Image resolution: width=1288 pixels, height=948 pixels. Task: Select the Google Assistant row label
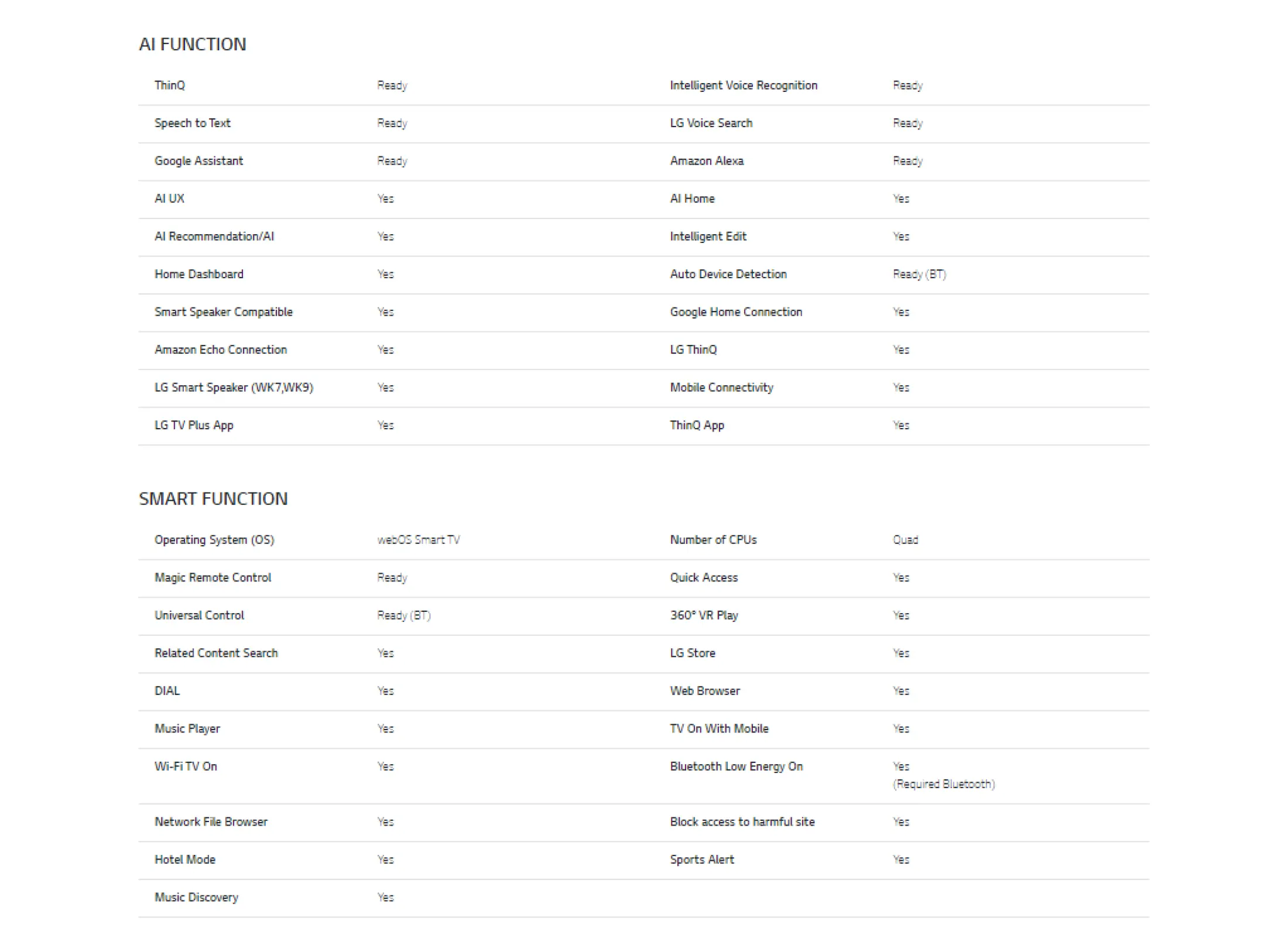[198, 161]
